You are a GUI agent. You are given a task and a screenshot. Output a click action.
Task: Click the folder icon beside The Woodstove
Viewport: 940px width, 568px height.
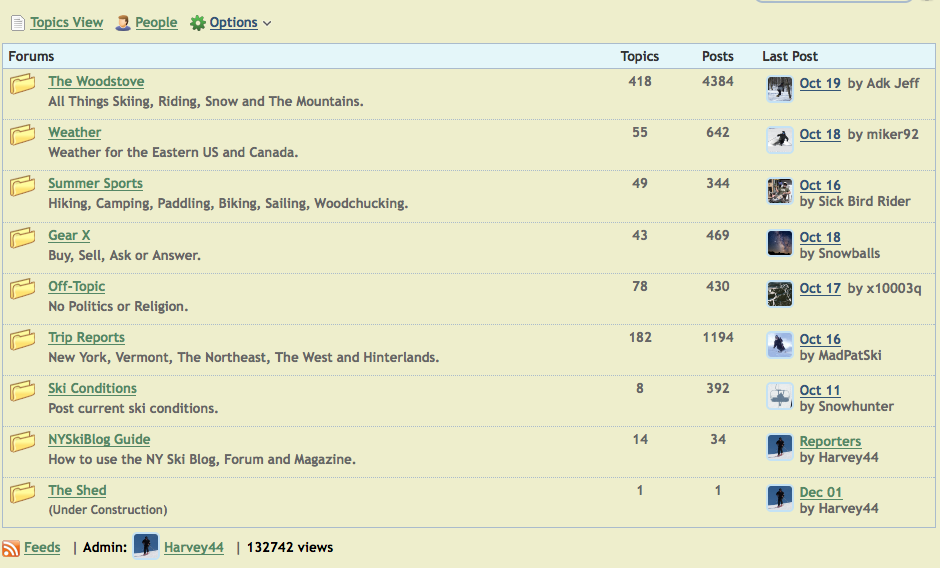pyautogui.click(x=23, y=84)
